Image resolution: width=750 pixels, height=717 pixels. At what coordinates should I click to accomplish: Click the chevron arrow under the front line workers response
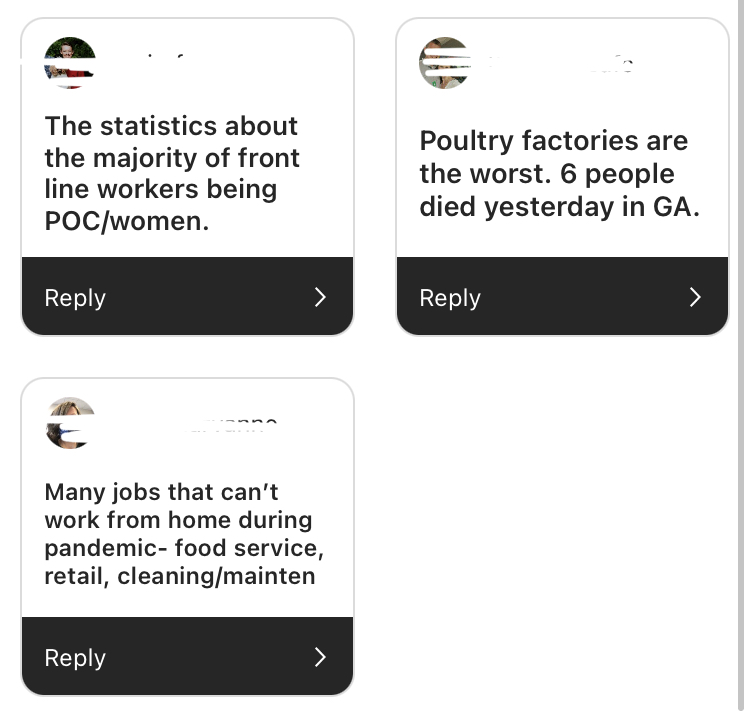[320, 297]
